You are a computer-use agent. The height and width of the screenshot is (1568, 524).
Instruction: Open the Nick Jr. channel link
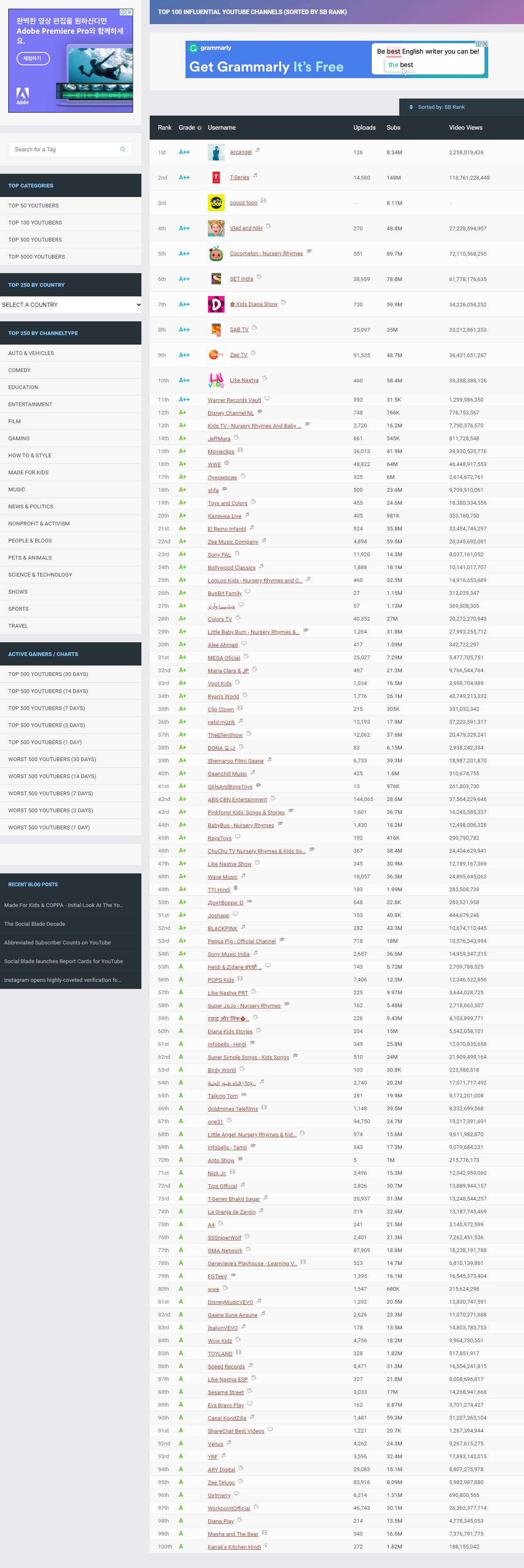click(x=217, y=1173)
